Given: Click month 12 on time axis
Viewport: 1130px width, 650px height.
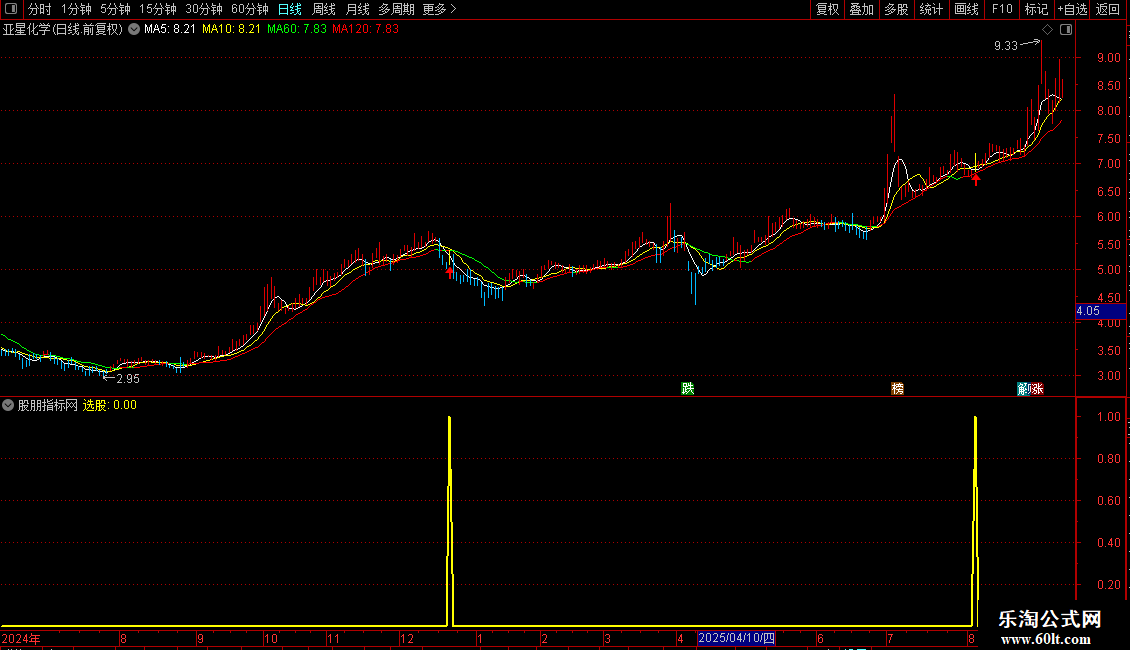Looking at the screenshot, I should pyautogui.click(x=407, y=638).
